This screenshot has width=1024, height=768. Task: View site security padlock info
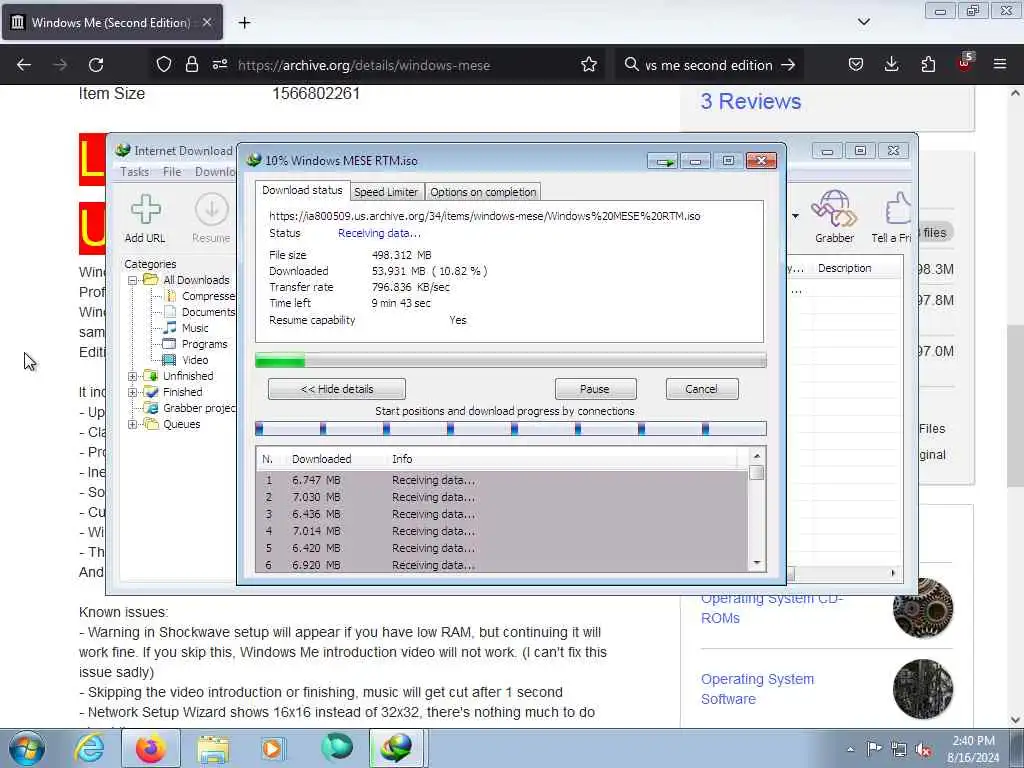(x=191, y=65)
